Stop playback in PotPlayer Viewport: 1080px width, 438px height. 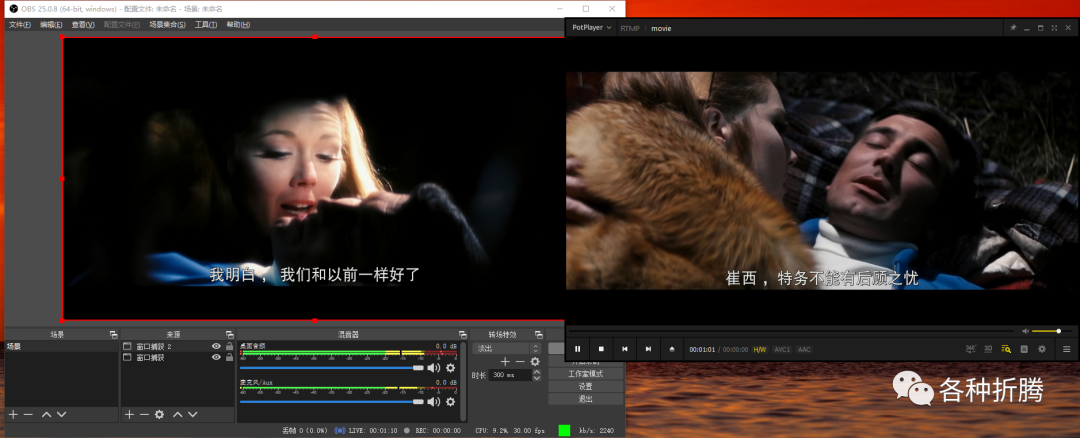(x=601, y=349)
